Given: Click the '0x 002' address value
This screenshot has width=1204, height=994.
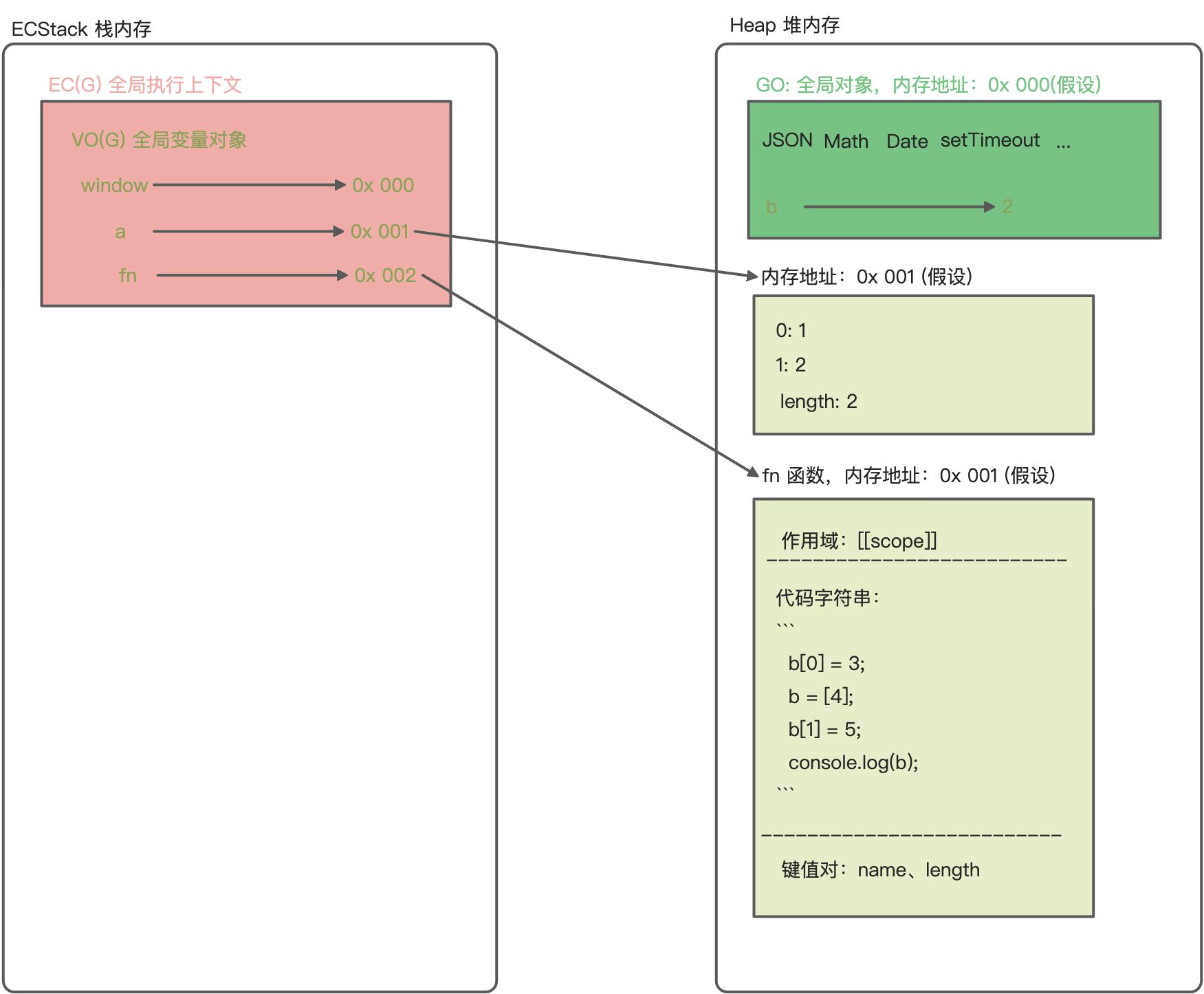Looking at the screenshot, I should click(x=385, y=275).
